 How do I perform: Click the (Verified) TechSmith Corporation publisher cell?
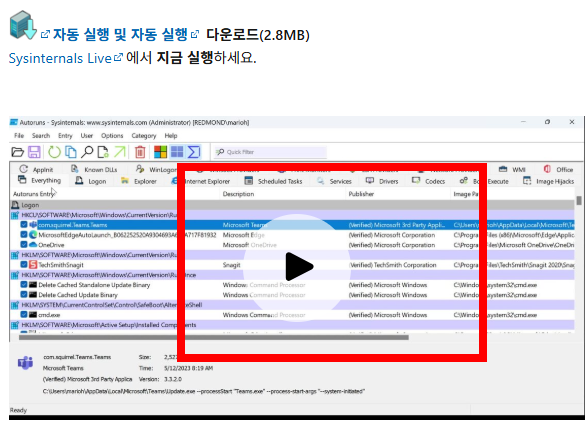(392, 265)
